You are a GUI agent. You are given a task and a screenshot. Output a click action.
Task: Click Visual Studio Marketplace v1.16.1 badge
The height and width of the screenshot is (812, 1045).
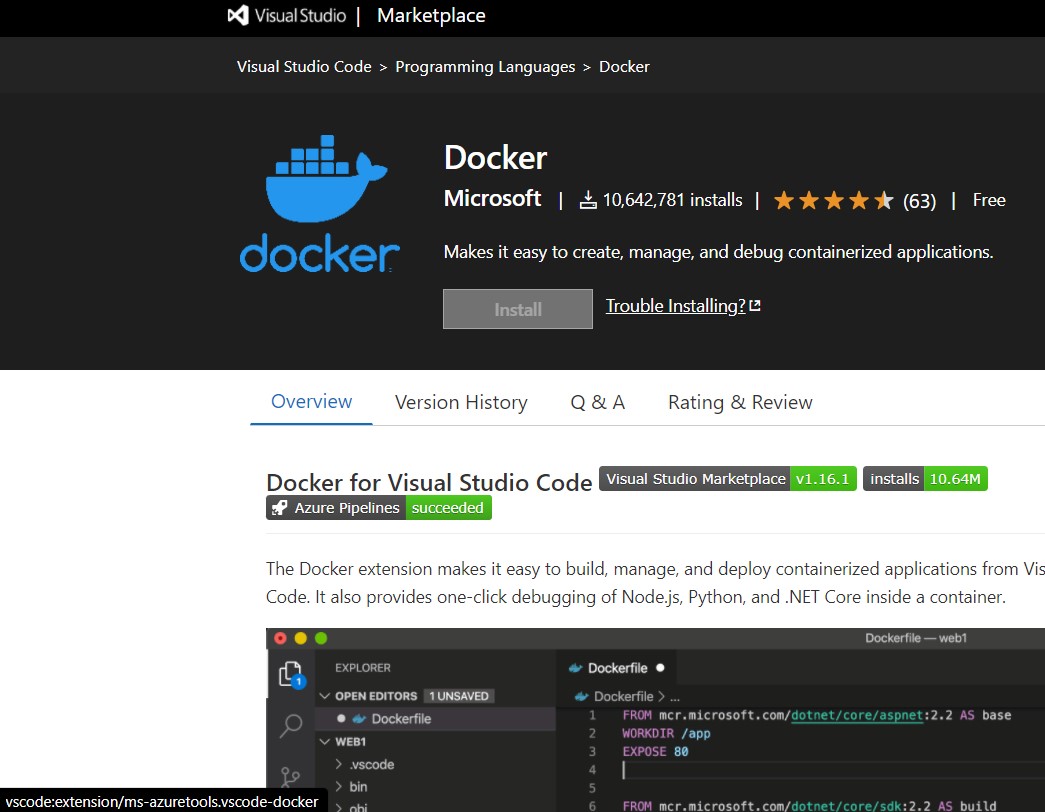[x=728, y=479]
